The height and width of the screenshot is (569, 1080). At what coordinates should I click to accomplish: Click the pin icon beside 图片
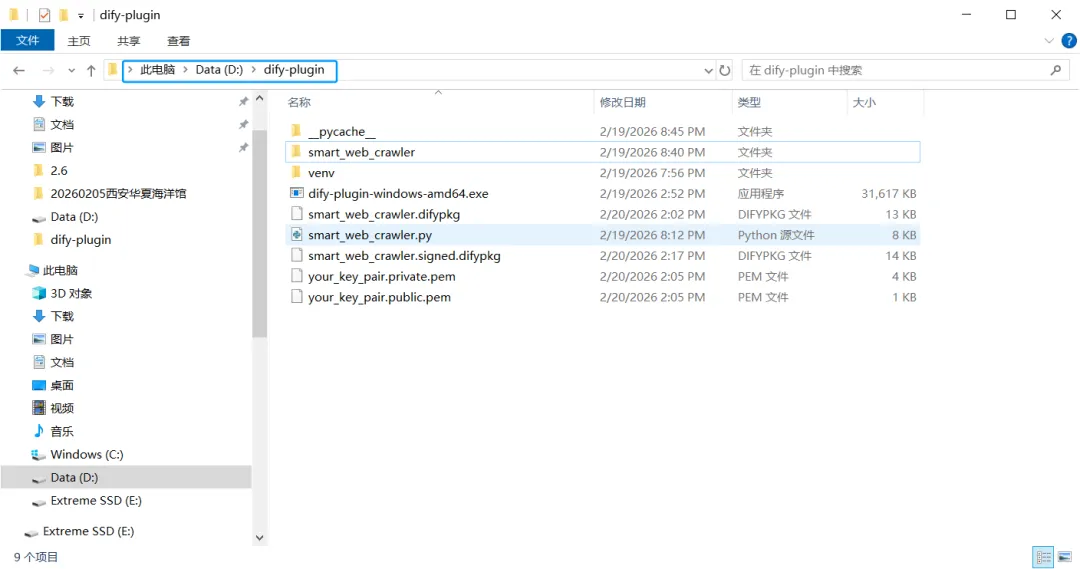243,147
